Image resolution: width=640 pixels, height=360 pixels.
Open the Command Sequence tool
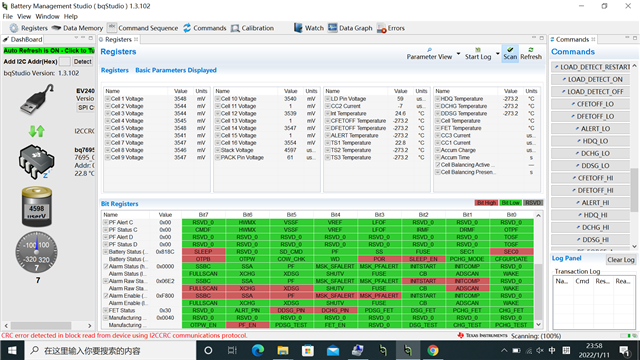click(143, 28)
